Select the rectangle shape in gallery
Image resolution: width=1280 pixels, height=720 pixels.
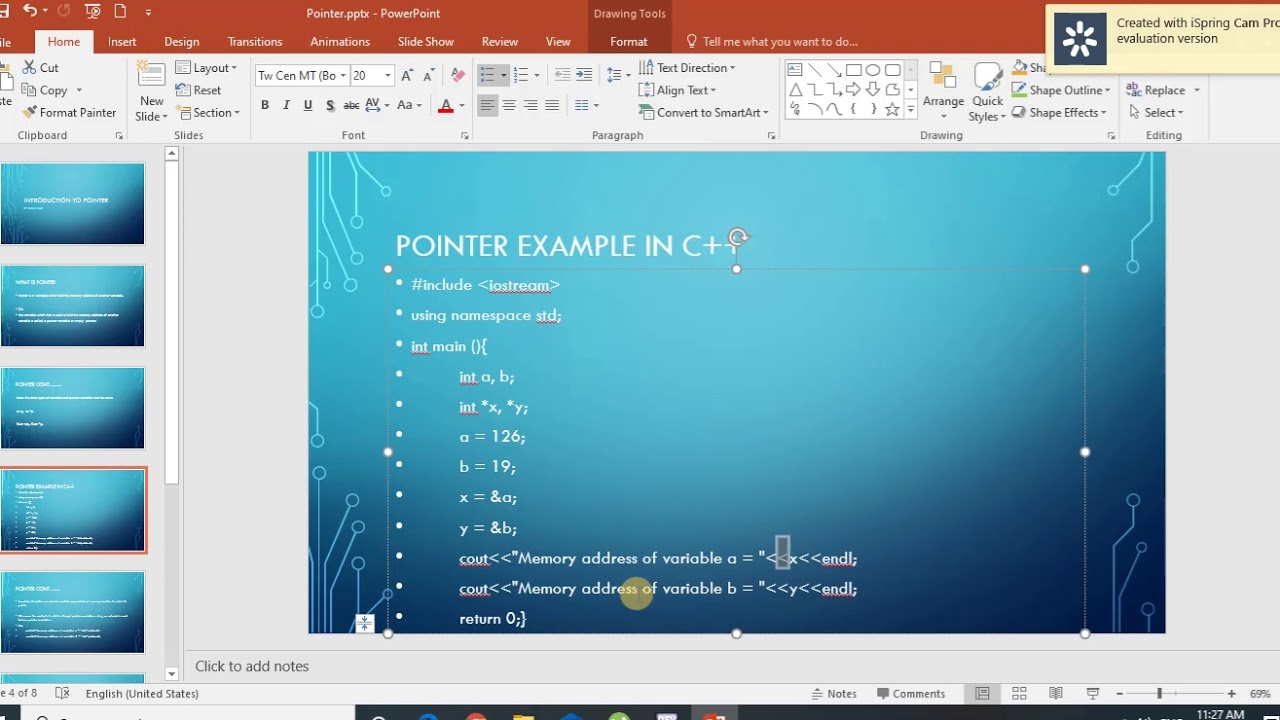pos(853,70)
